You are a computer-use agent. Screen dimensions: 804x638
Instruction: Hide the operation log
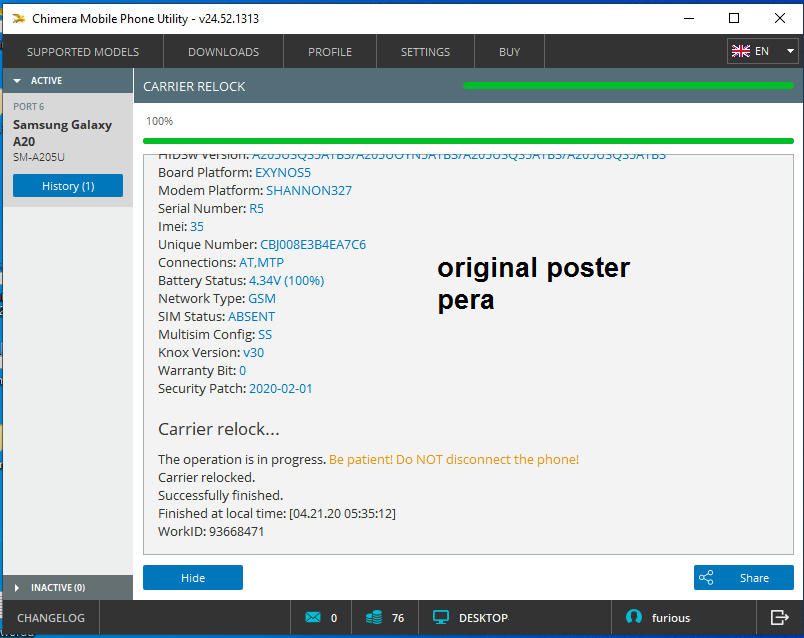[x=193, y=577]
